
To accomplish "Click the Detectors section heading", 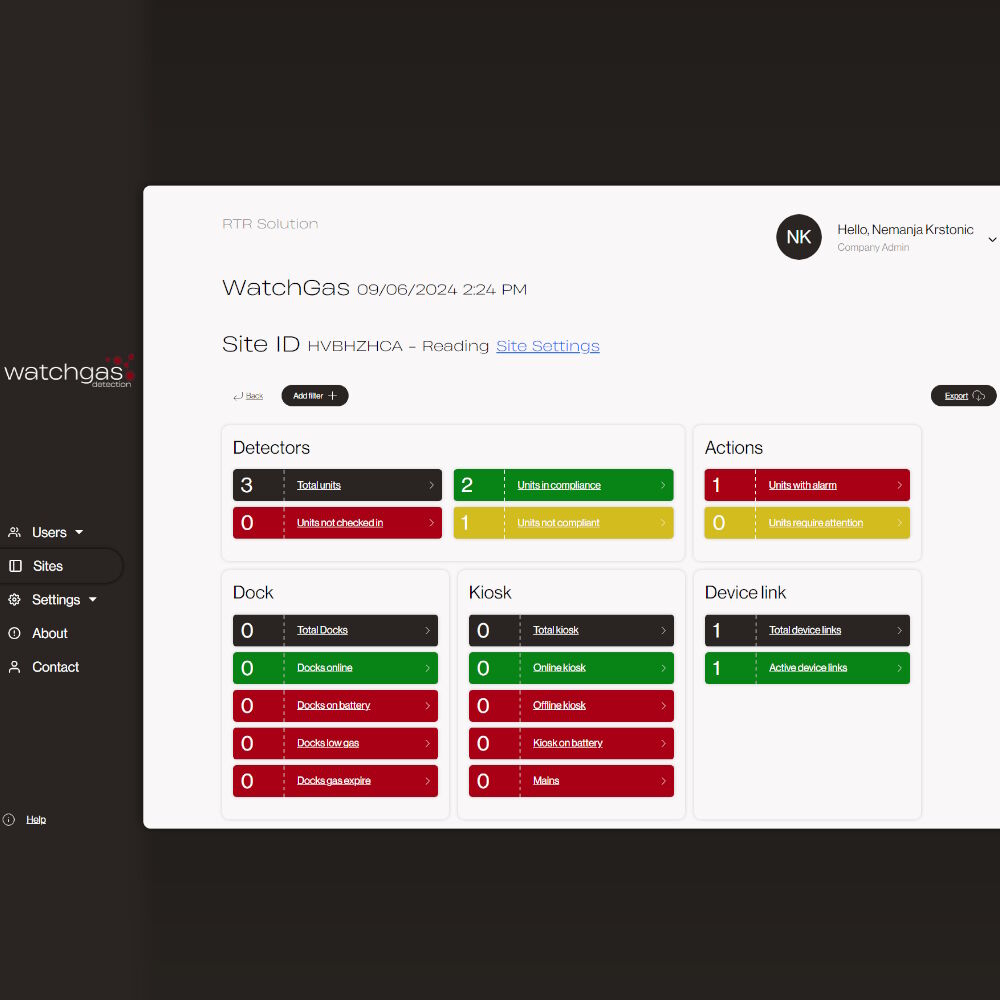I will [271, 448].
